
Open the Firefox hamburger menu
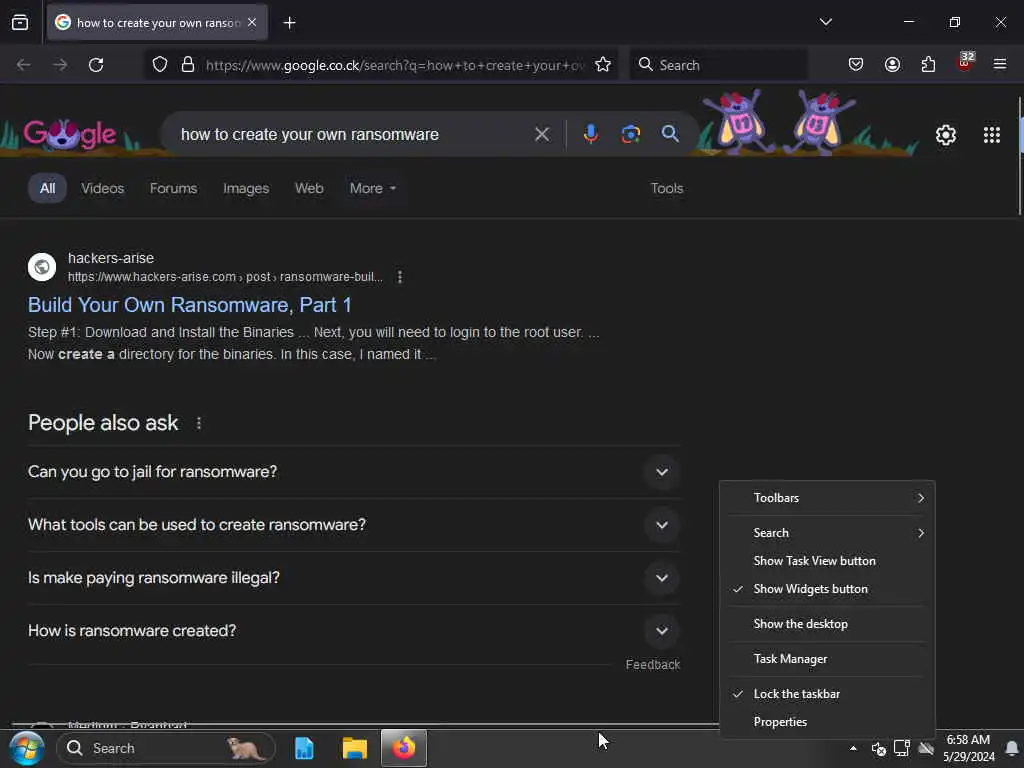[x=1000, y=64]
